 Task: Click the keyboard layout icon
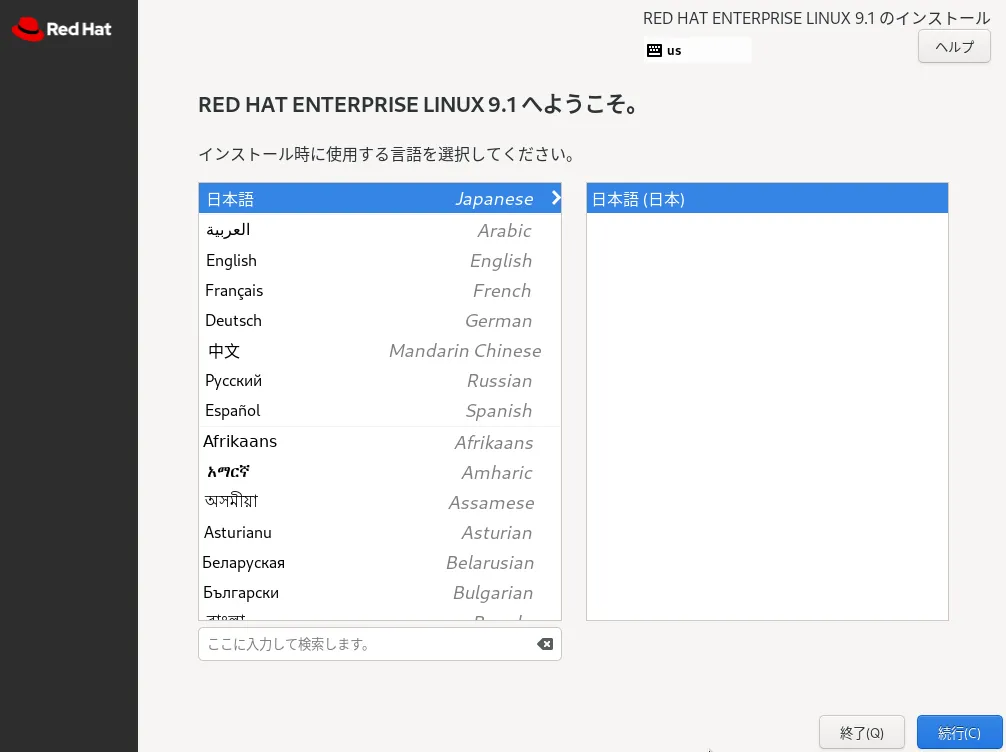pyautogui.click(x=654, y=50)
